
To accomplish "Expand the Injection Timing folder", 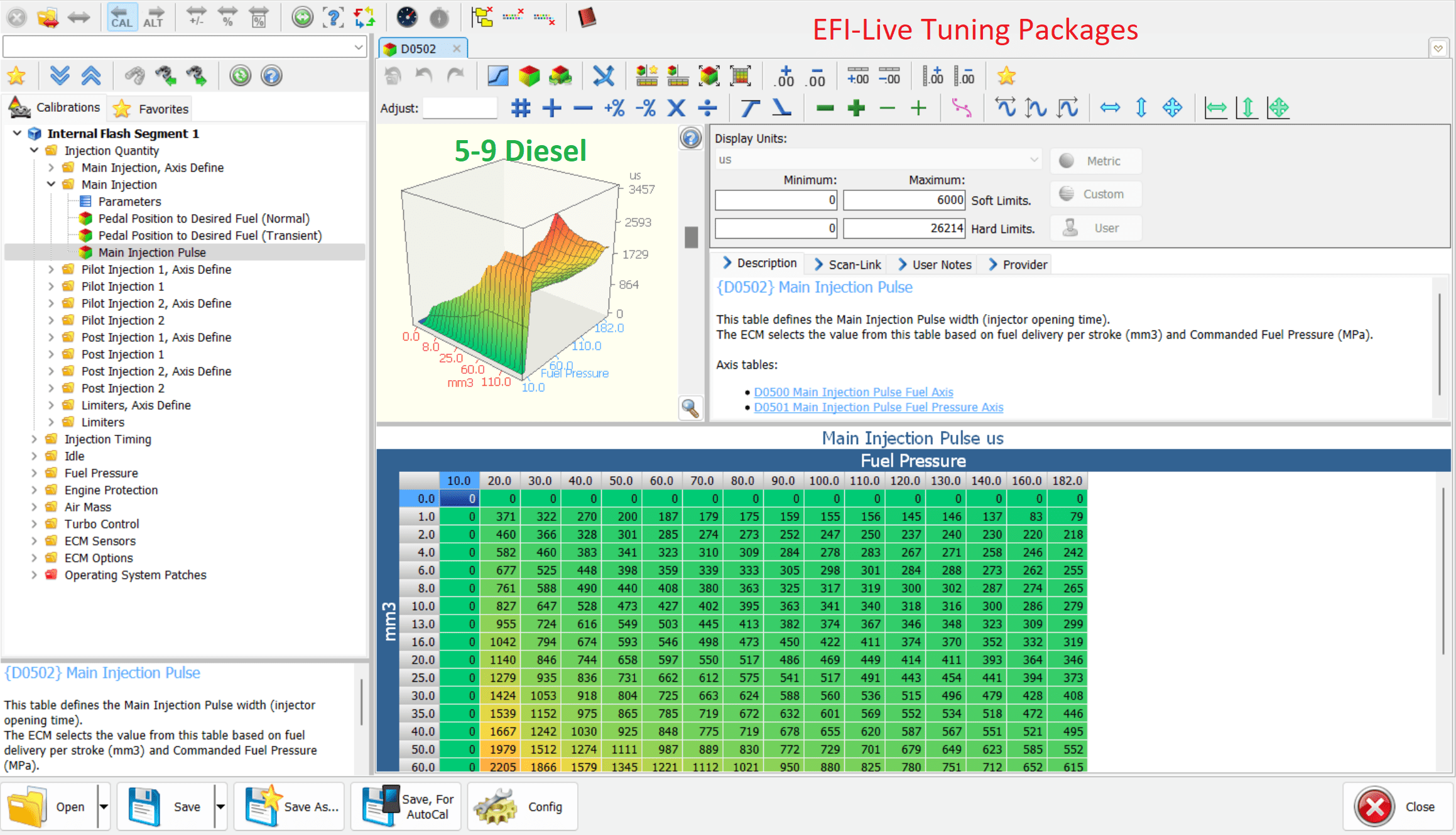I will point(35,439).
